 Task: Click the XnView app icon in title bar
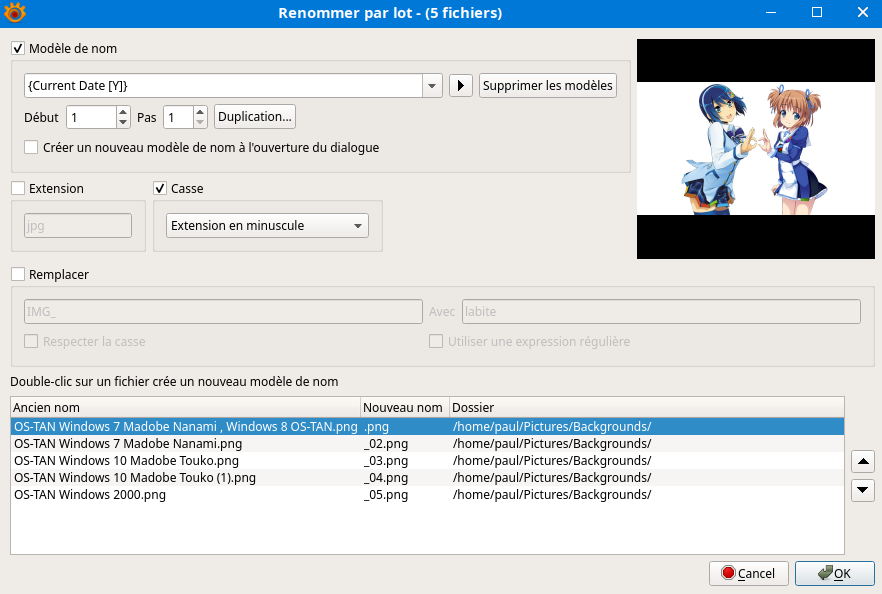[15, 12]
